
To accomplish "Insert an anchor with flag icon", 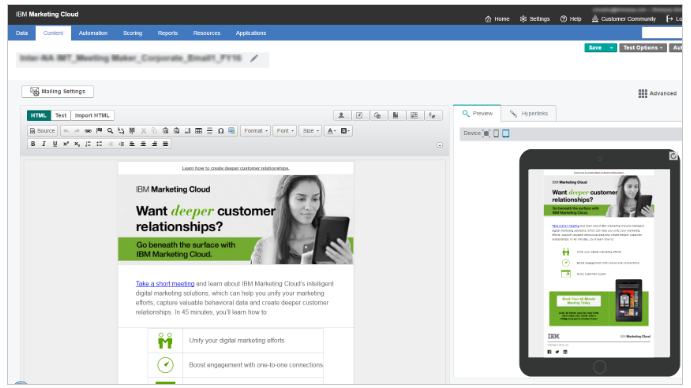I will click(99, 131).
